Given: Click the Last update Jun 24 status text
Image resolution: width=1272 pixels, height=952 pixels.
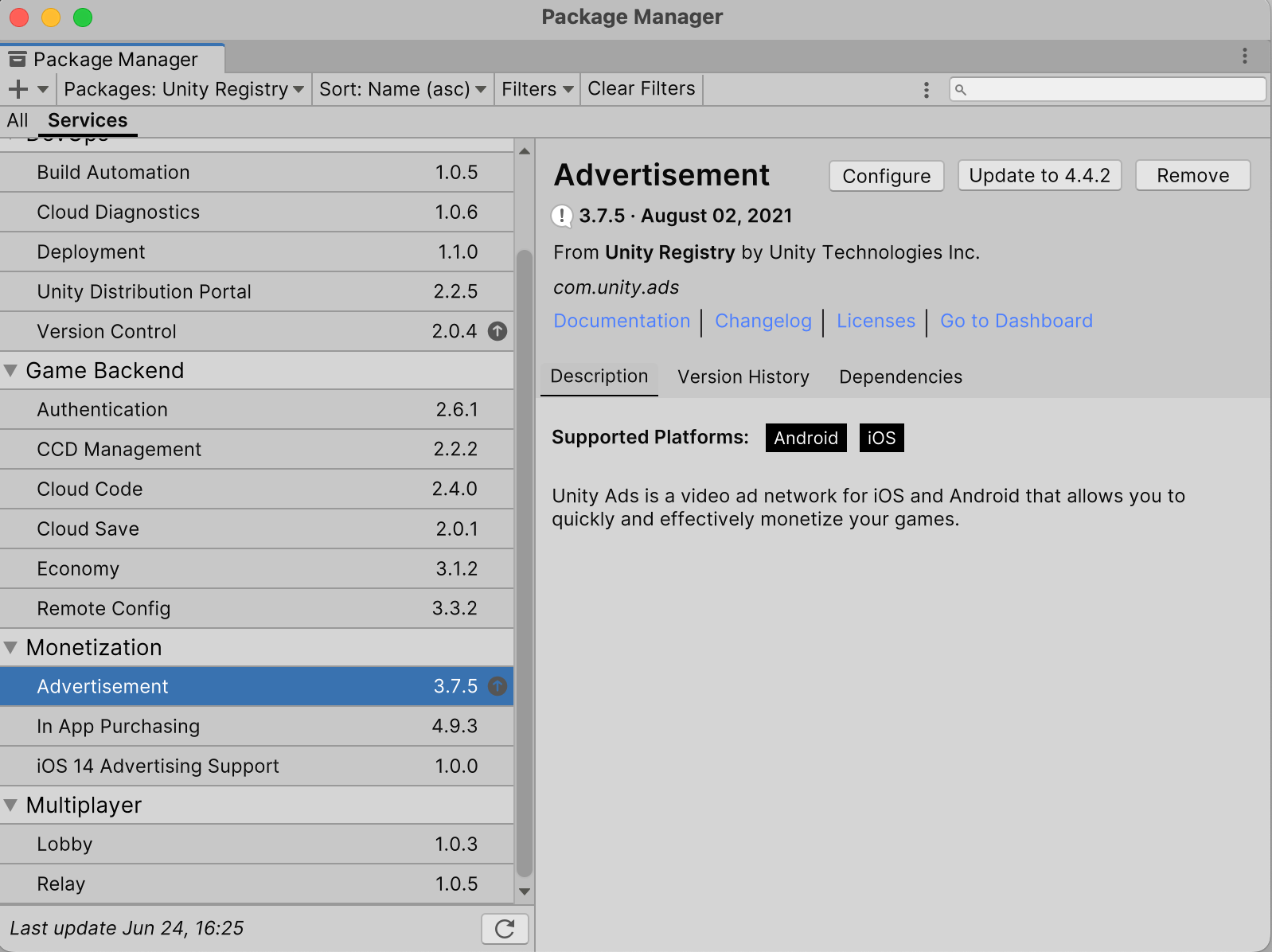Looking at the screenshot, I should click(127, 928).
